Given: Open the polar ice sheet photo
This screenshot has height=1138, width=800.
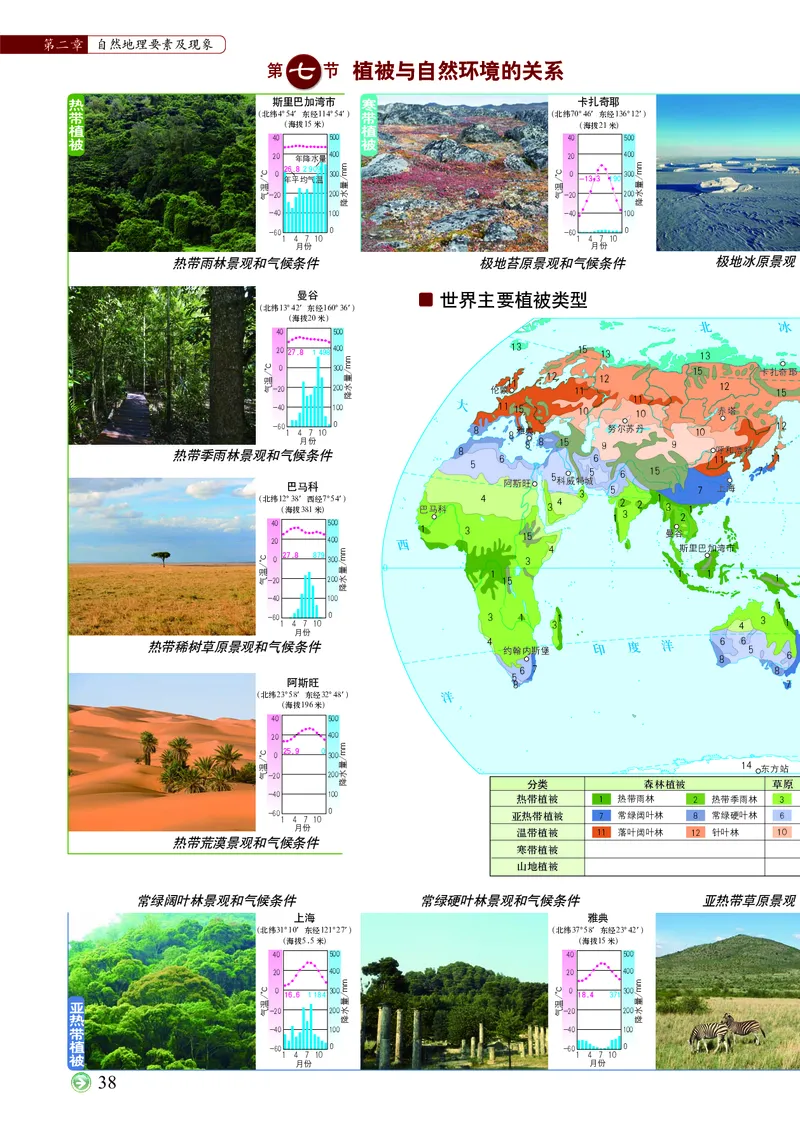Looking at the screenshot, I should (x=728, y=173).
